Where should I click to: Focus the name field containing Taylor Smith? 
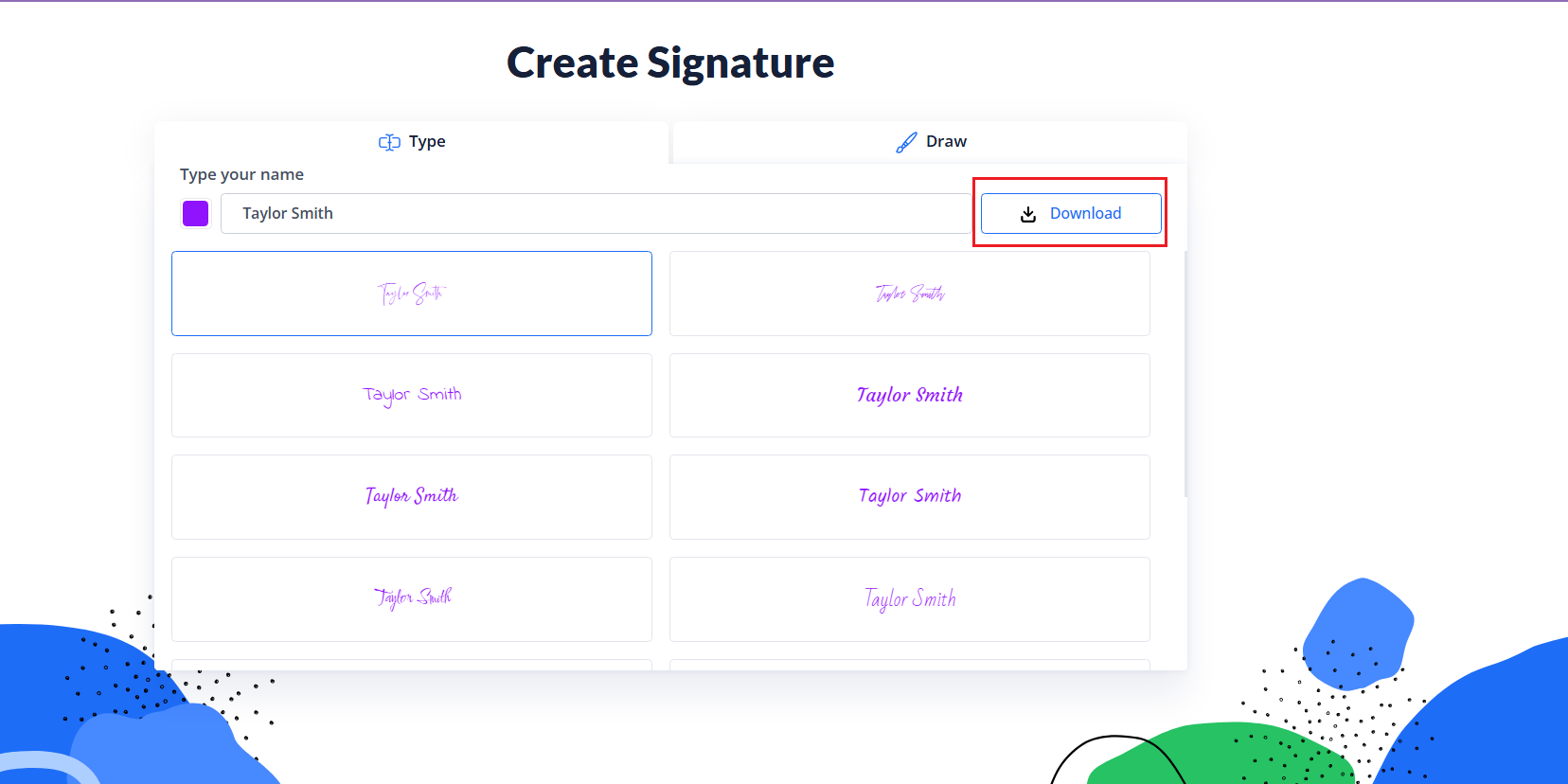click(x=597, y=213)
